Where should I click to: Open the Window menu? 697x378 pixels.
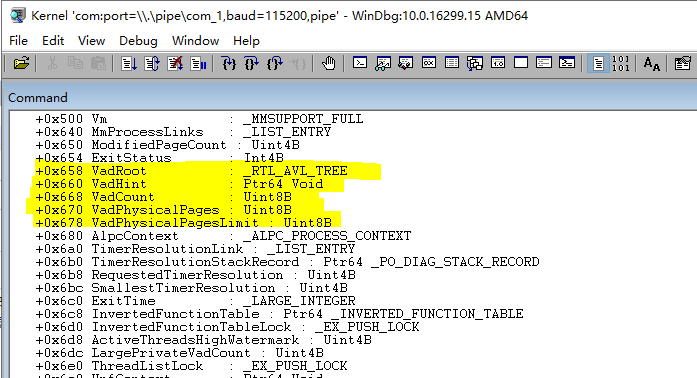click(x=196, y=41)
